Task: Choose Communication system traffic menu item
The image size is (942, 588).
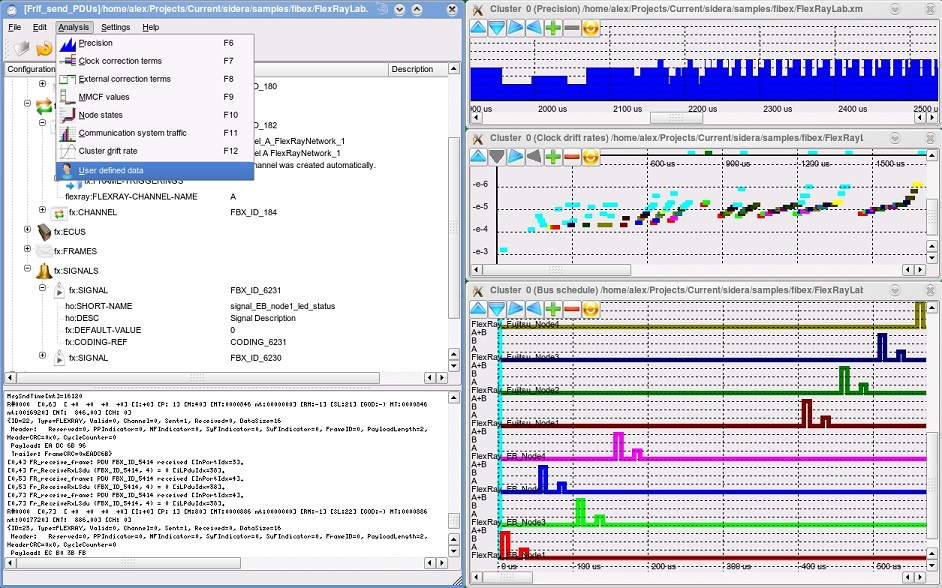Action: pyautogui.click(x=155, y=133)
